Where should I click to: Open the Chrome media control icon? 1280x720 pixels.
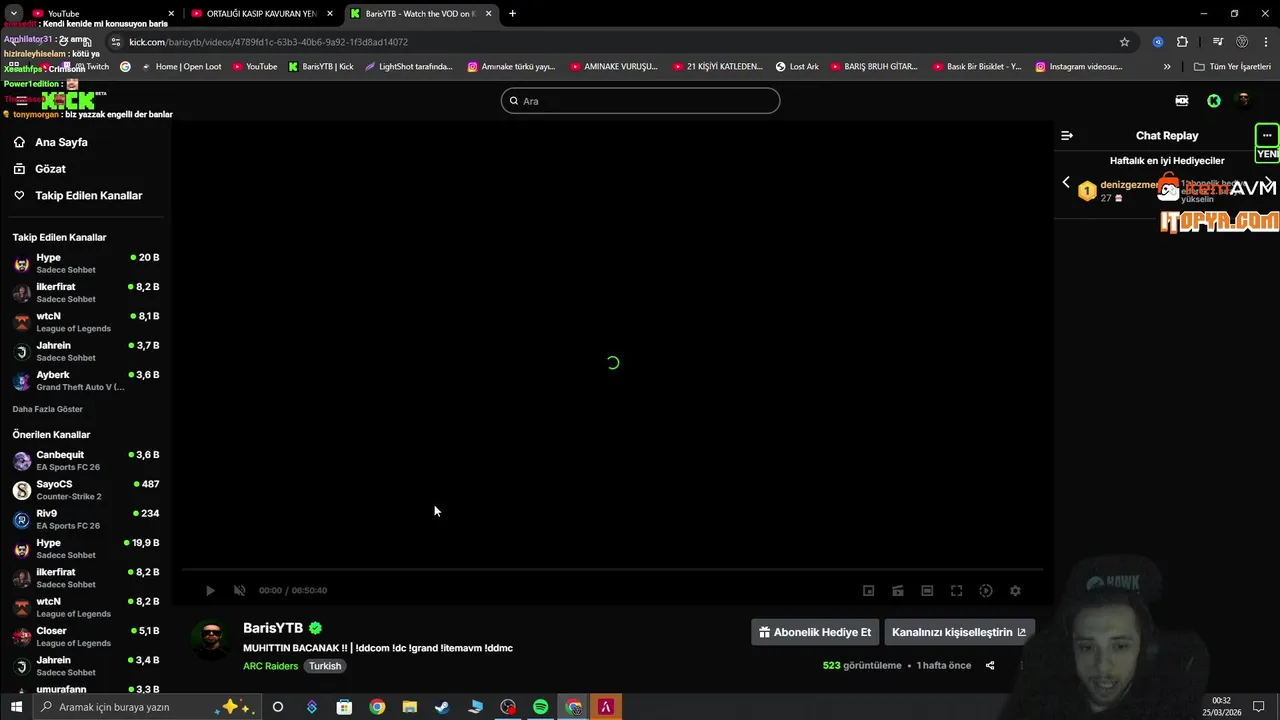pos(1217,42)
